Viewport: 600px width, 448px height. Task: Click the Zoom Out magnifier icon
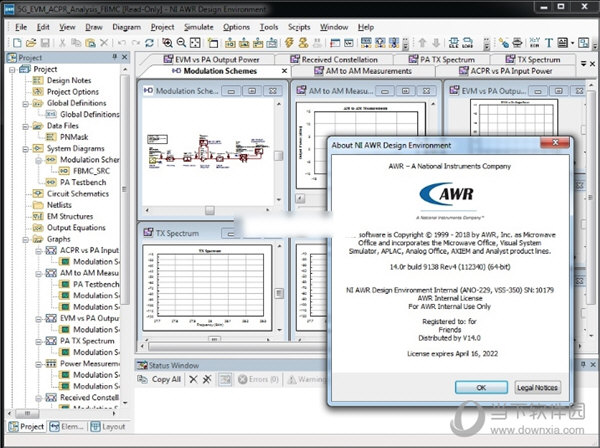click(181, 42)
